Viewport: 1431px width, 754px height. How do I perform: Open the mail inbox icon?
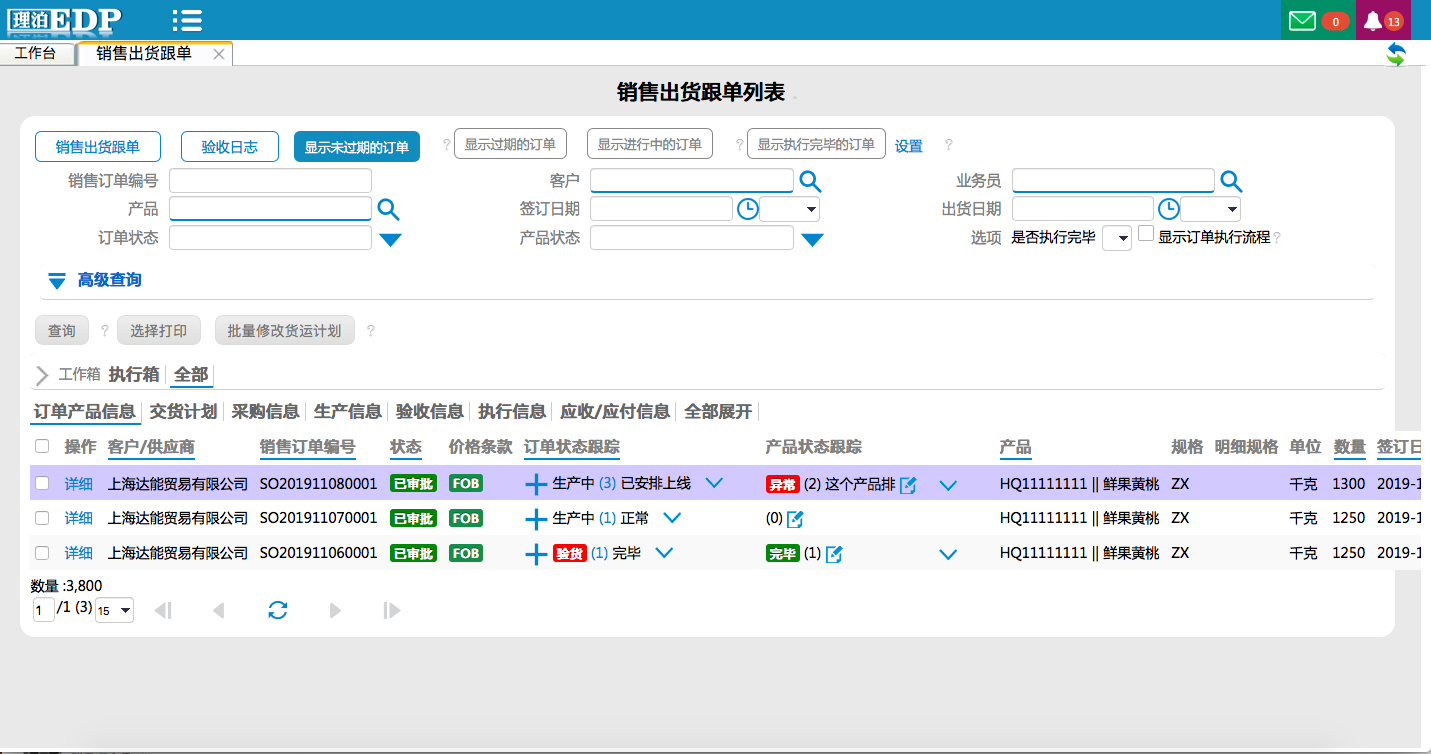click(1302, 21)
